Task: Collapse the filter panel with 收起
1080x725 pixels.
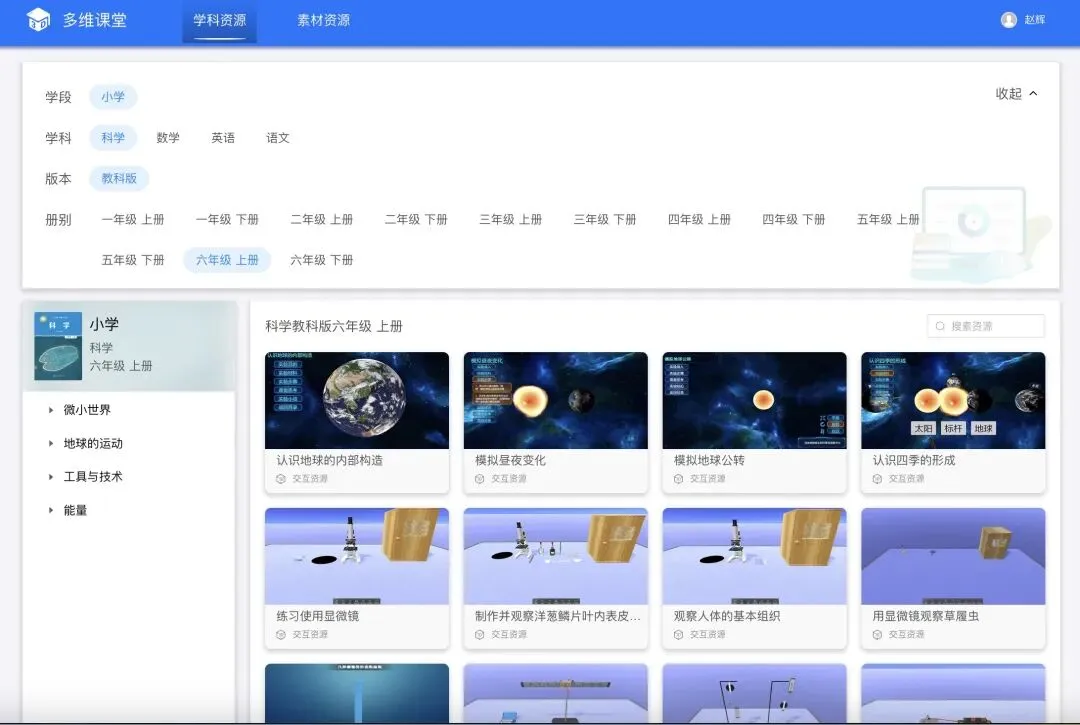Action: click(x=1017, y=94)
